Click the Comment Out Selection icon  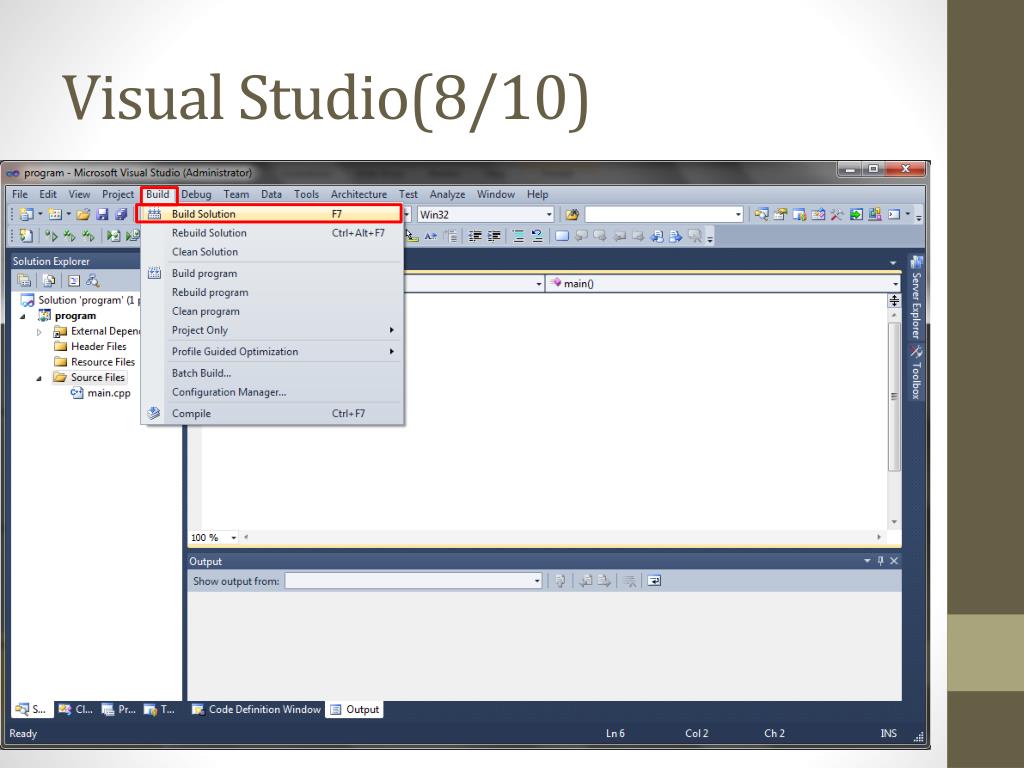coord(518,236)
